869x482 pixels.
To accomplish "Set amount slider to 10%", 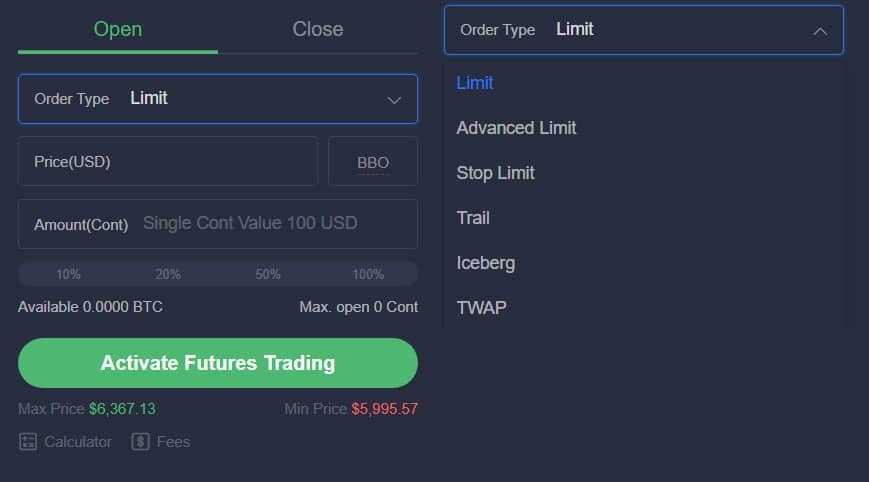I will tap(68, 274).
